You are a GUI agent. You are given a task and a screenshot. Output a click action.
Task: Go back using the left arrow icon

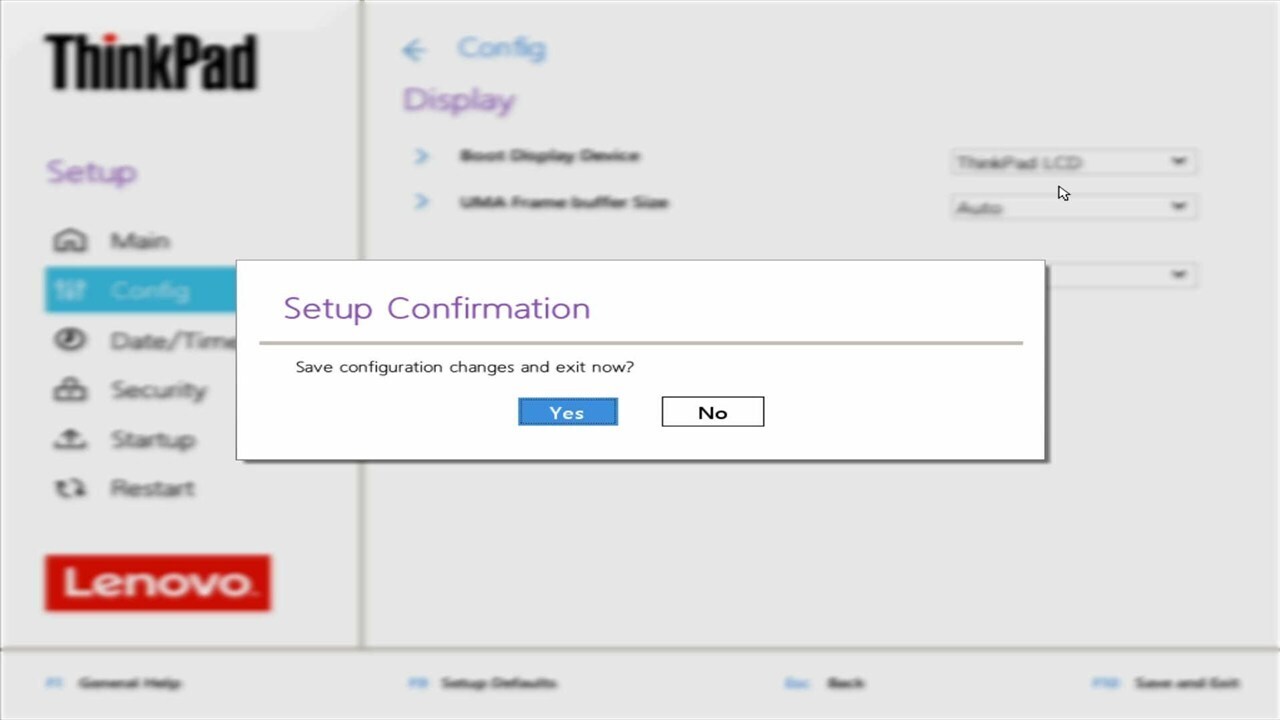(x=414, y=50)
